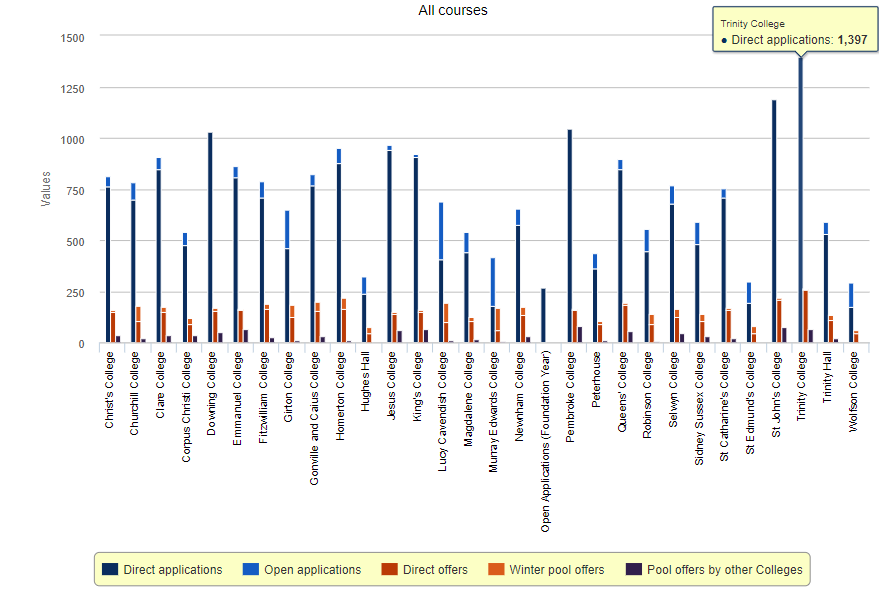Toggle the Direct offers legend entry
This screenshot has width=892, height=607.
point(424,569)
